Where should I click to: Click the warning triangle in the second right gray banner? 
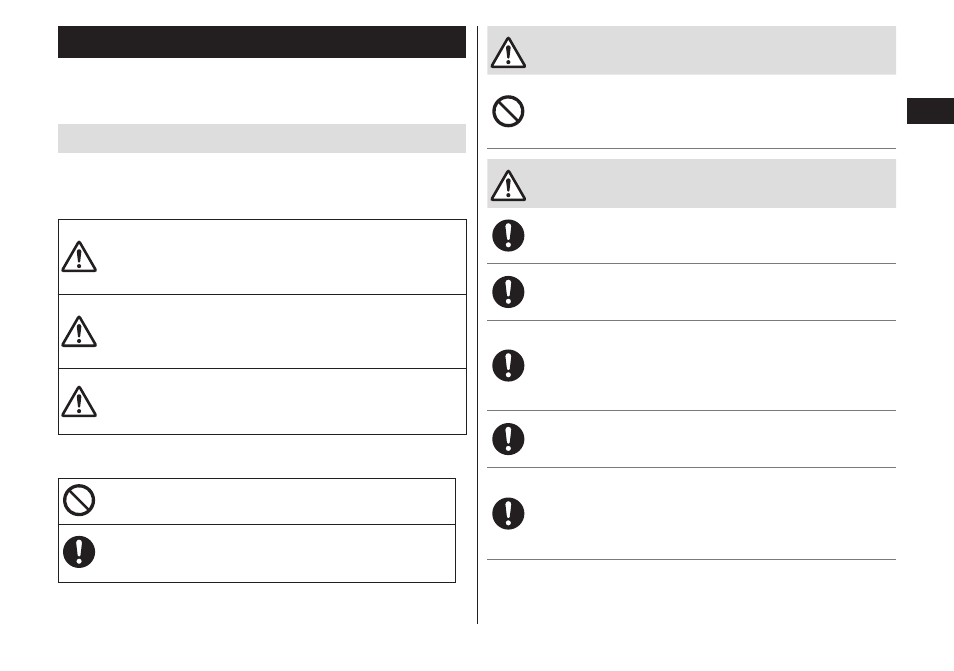pyautogui.click(x=508, y=186)
